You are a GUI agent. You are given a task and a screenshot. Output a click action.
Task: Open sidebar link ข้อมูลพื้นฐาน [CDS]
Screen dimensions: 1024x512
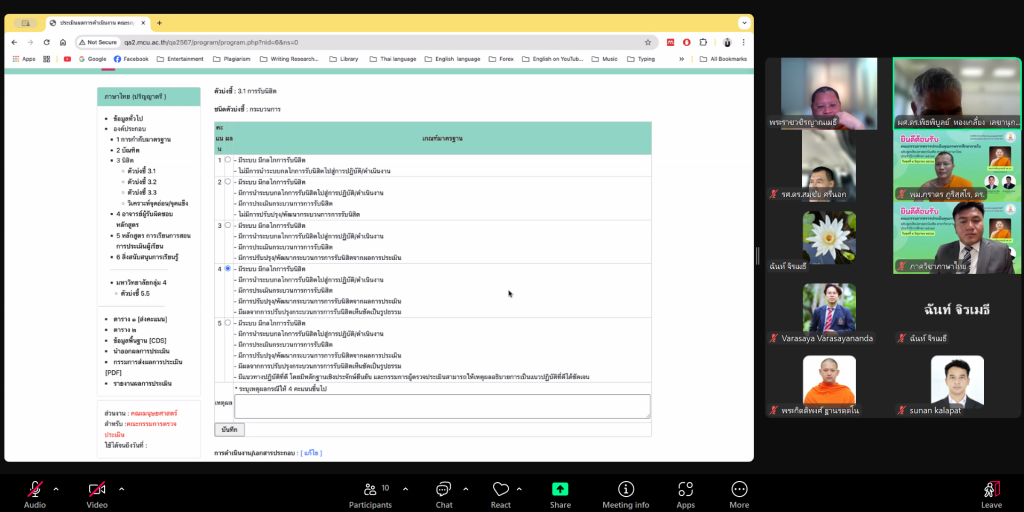point(140,340)
